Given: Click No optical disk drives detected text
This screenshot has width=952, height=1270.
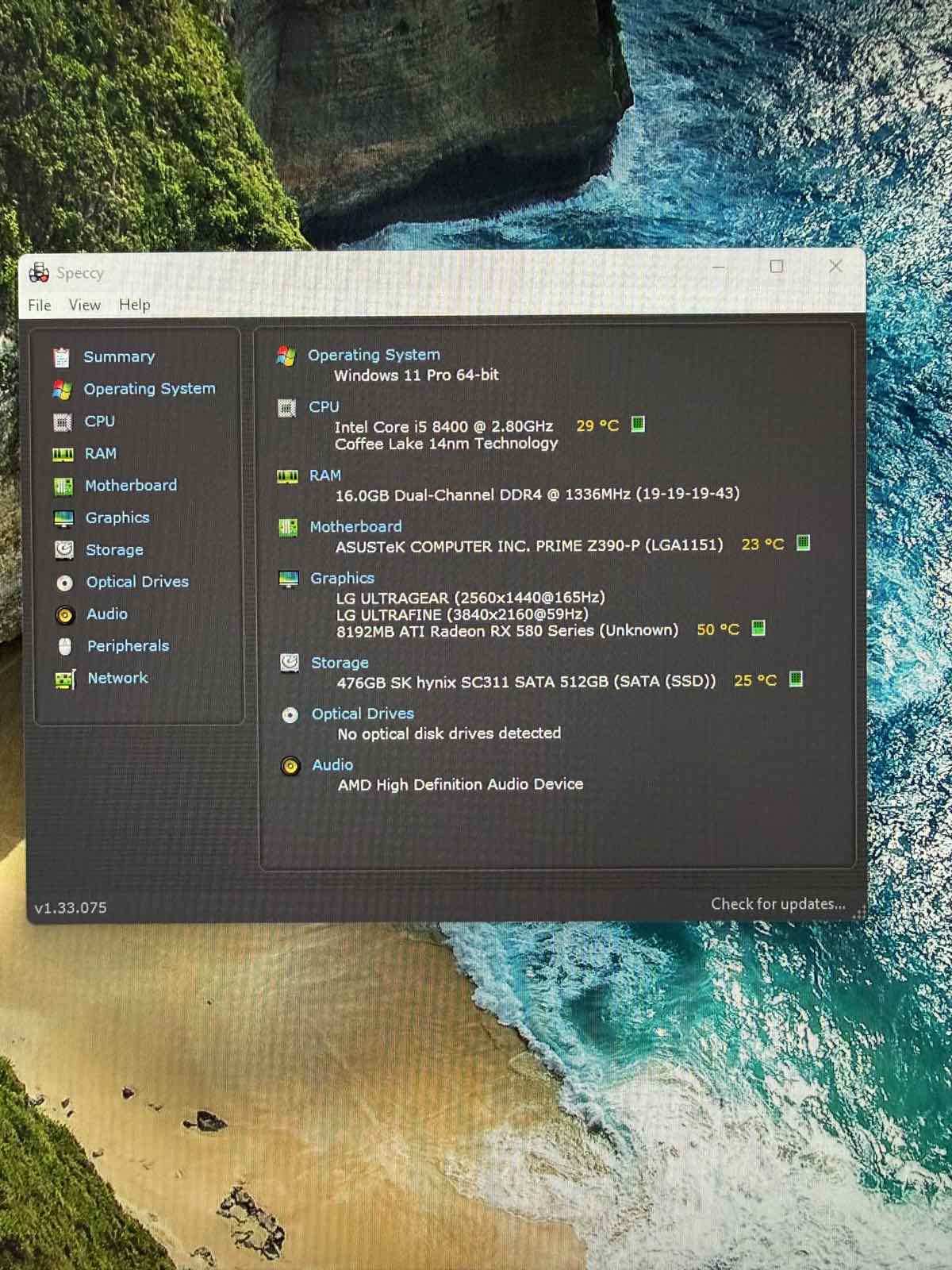Looking at the screenshot, I should [x=449, y=733].
